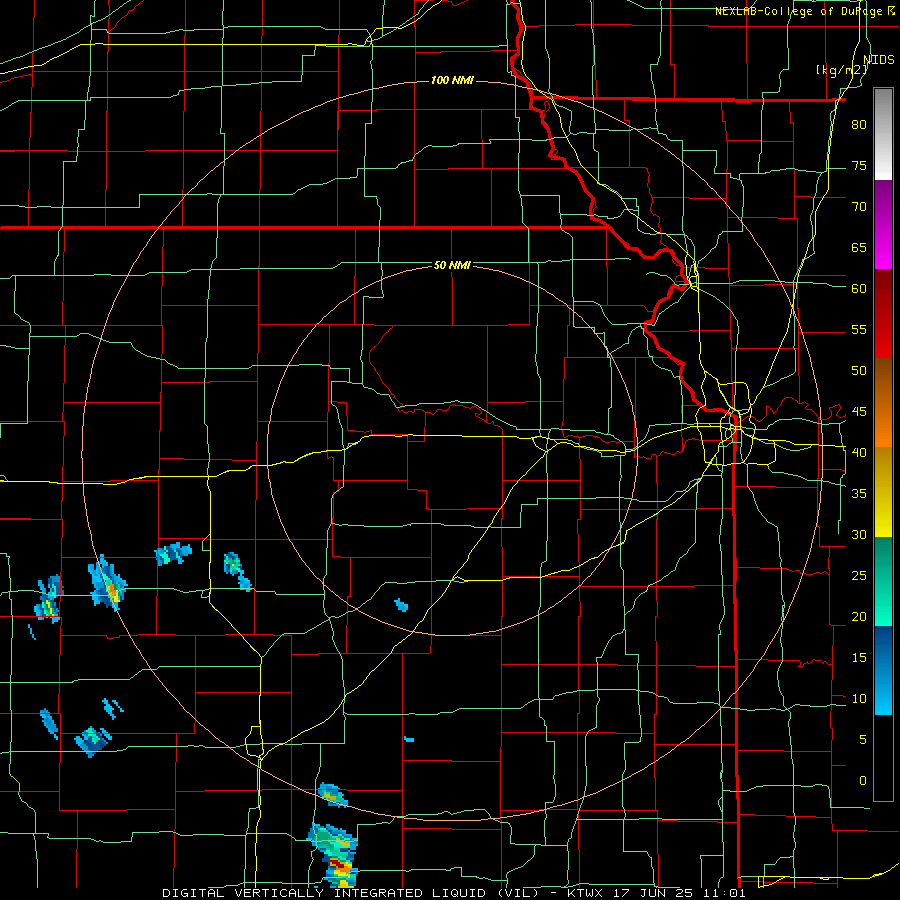
Task: Click the scale value "35"
Action: [859, 494]
